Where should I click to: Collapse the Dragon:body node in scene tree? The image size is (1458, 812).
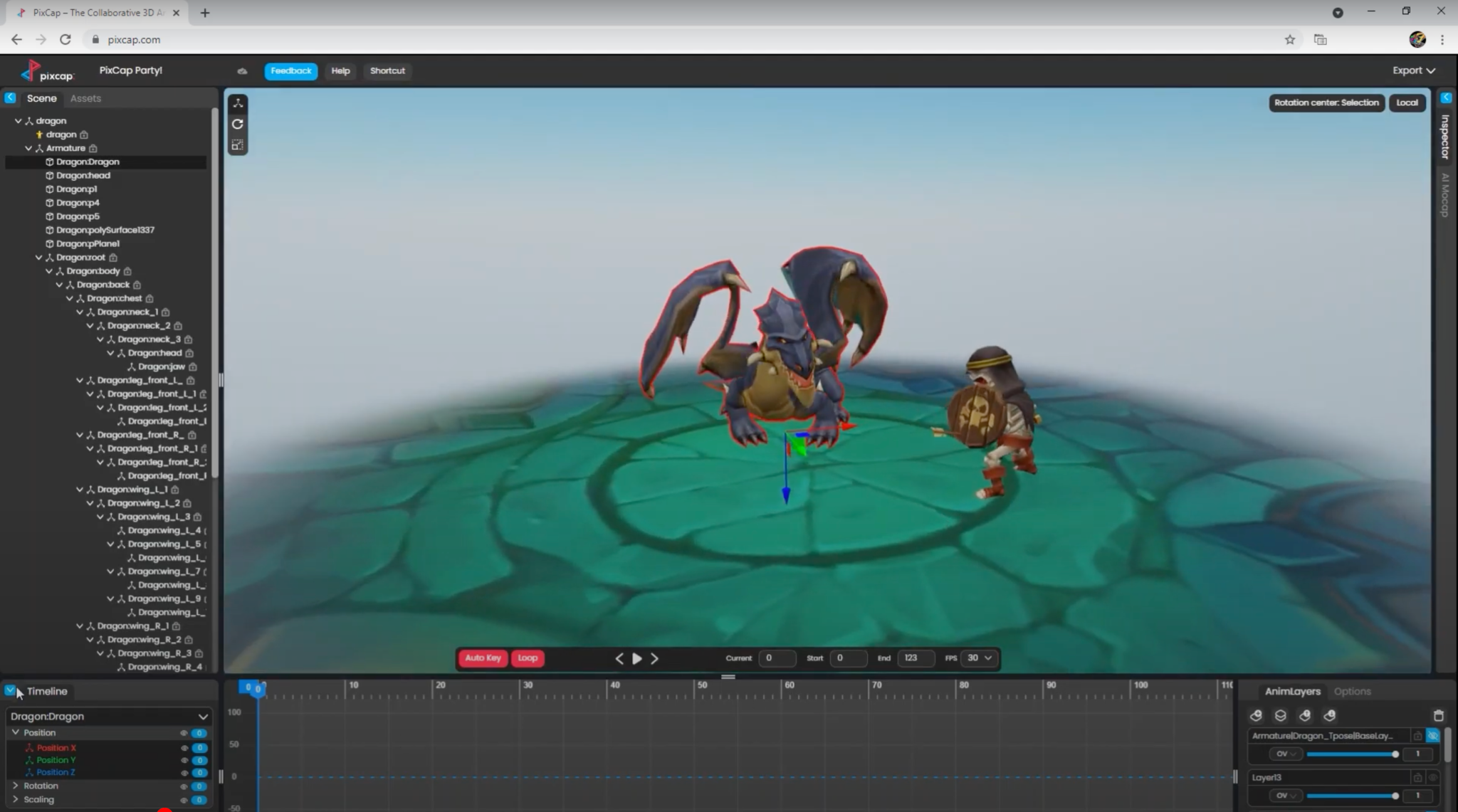[48, 270]
